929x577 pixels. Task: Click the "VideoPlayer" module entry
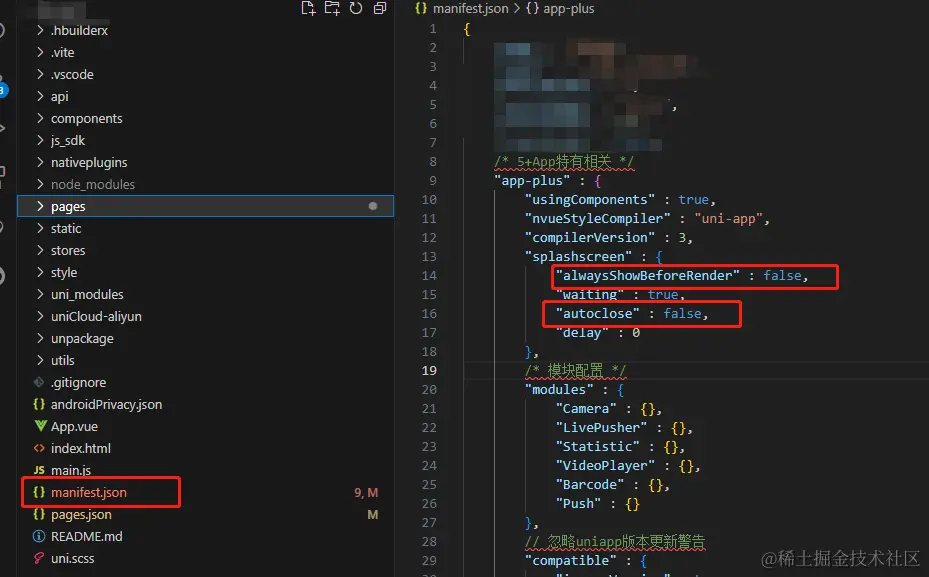click(x=605, y=465)
